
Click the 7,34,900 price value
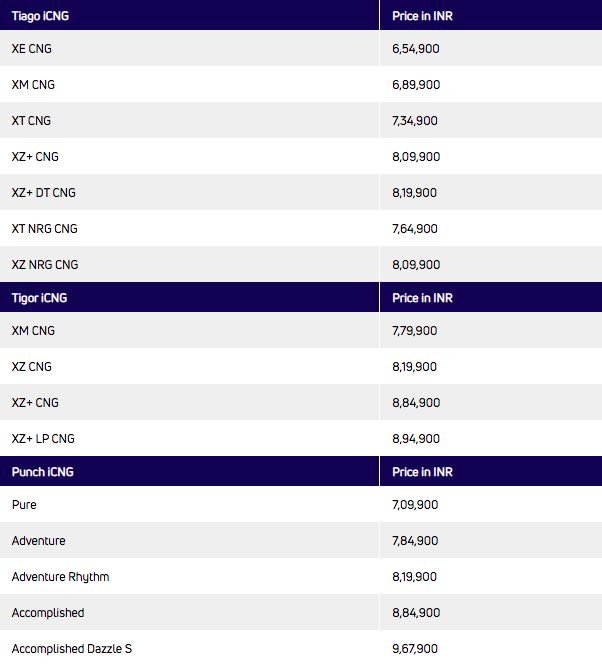pyautogui.click(x=415, y=121)
